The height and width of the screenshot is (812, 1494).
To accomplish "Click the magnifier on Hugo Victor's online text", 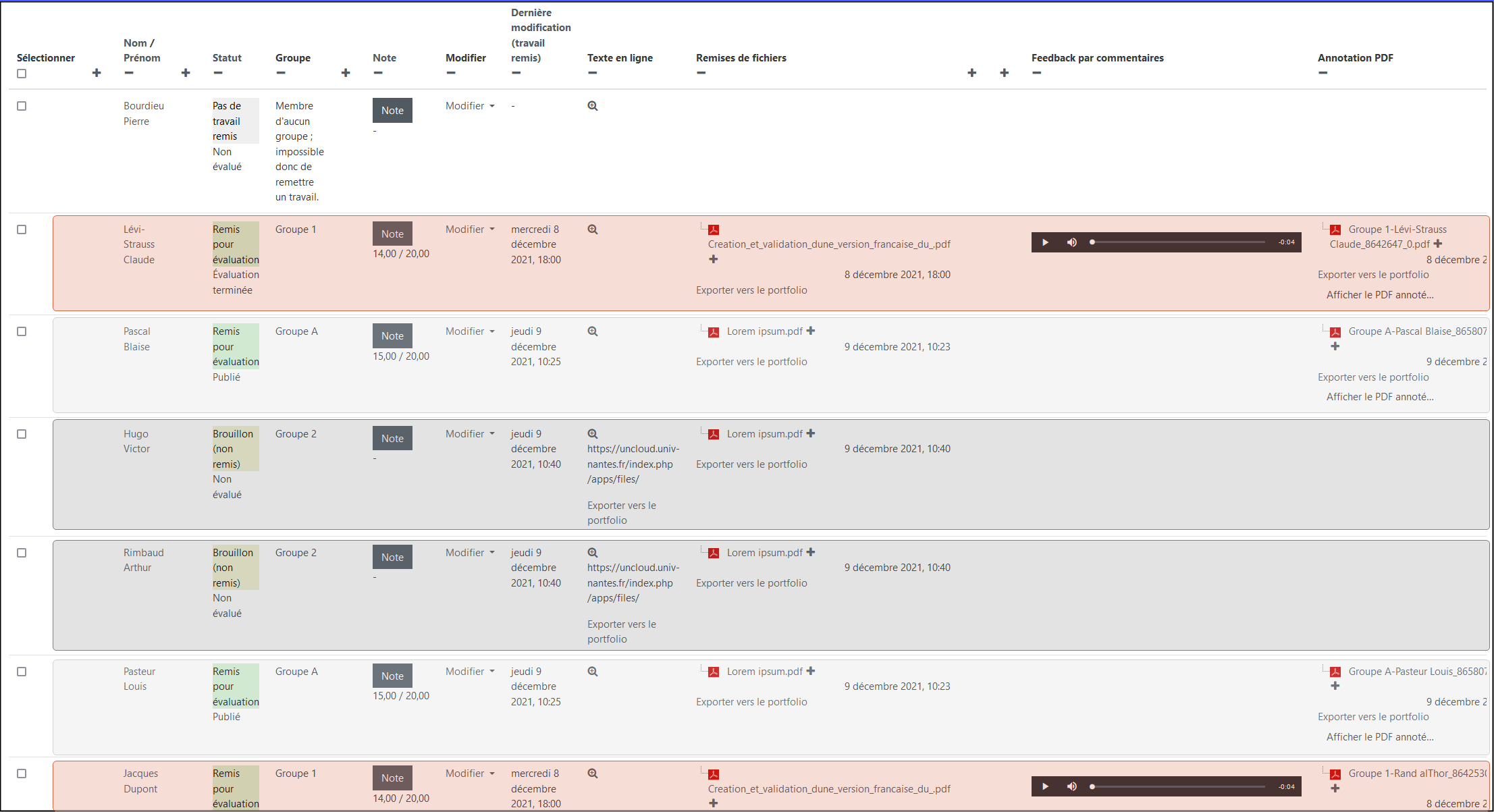I will tap(592, 433).
